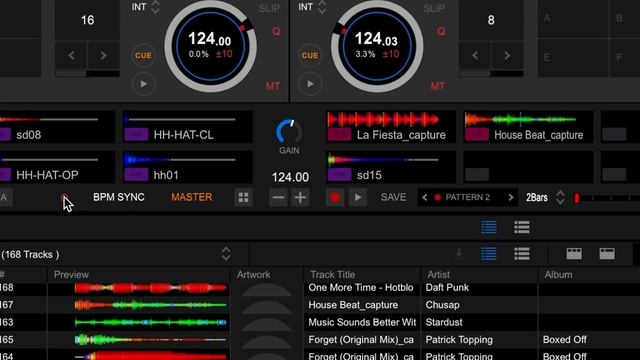Click the sampler BPM value 124.00

[x=290, y=177]
